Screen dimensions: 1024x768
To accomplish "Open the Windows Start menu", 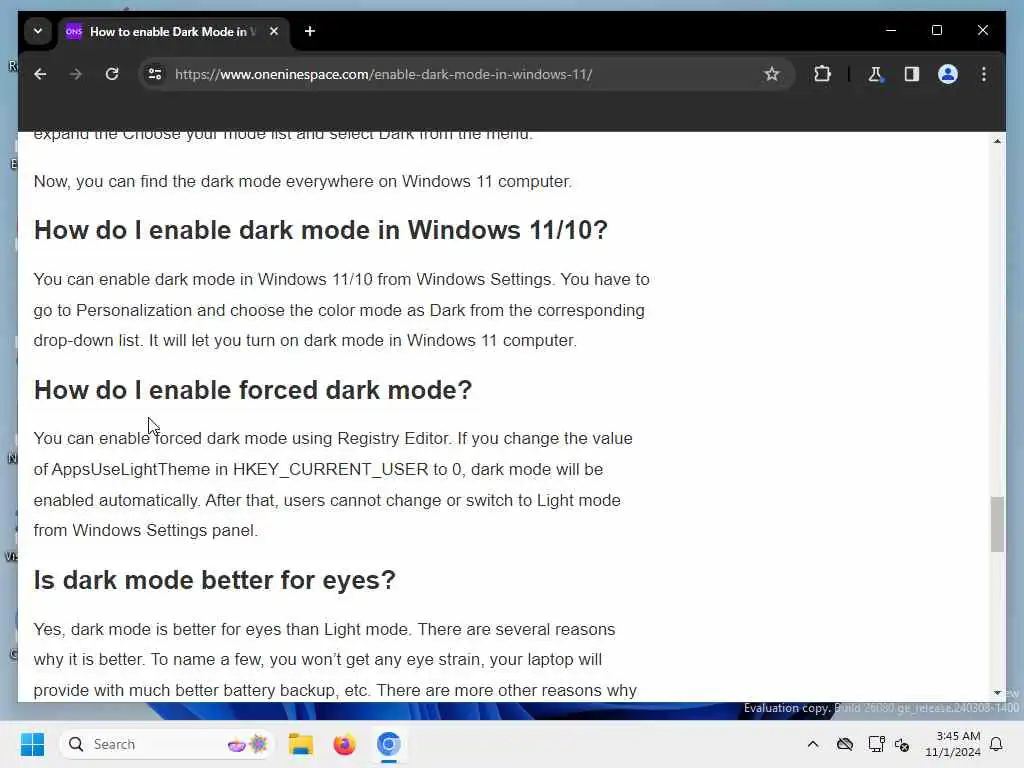I will (32, 744).
